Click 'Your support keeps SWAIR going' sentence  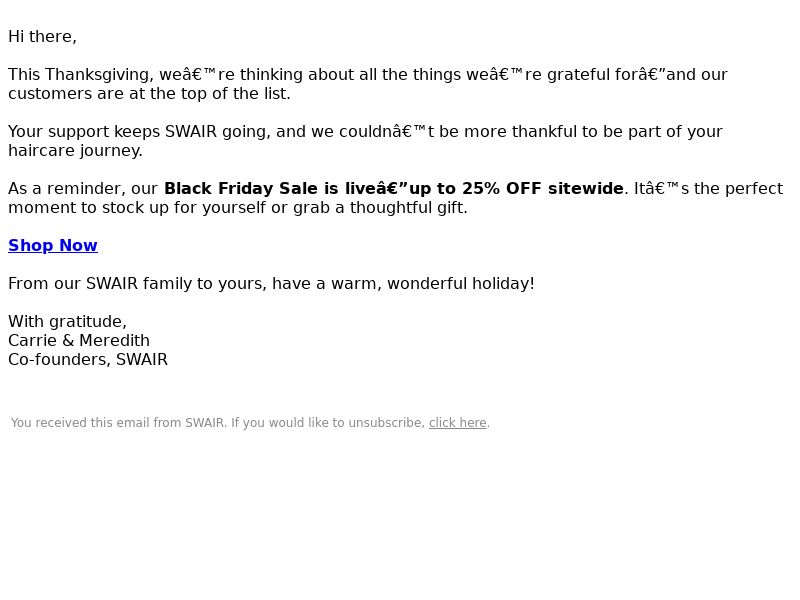[x=139, y=132]
